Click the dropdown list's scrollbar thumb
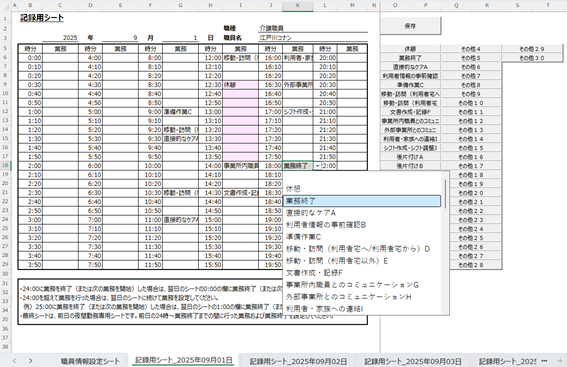This screenshot has width=567, height=367. point(446,194)
